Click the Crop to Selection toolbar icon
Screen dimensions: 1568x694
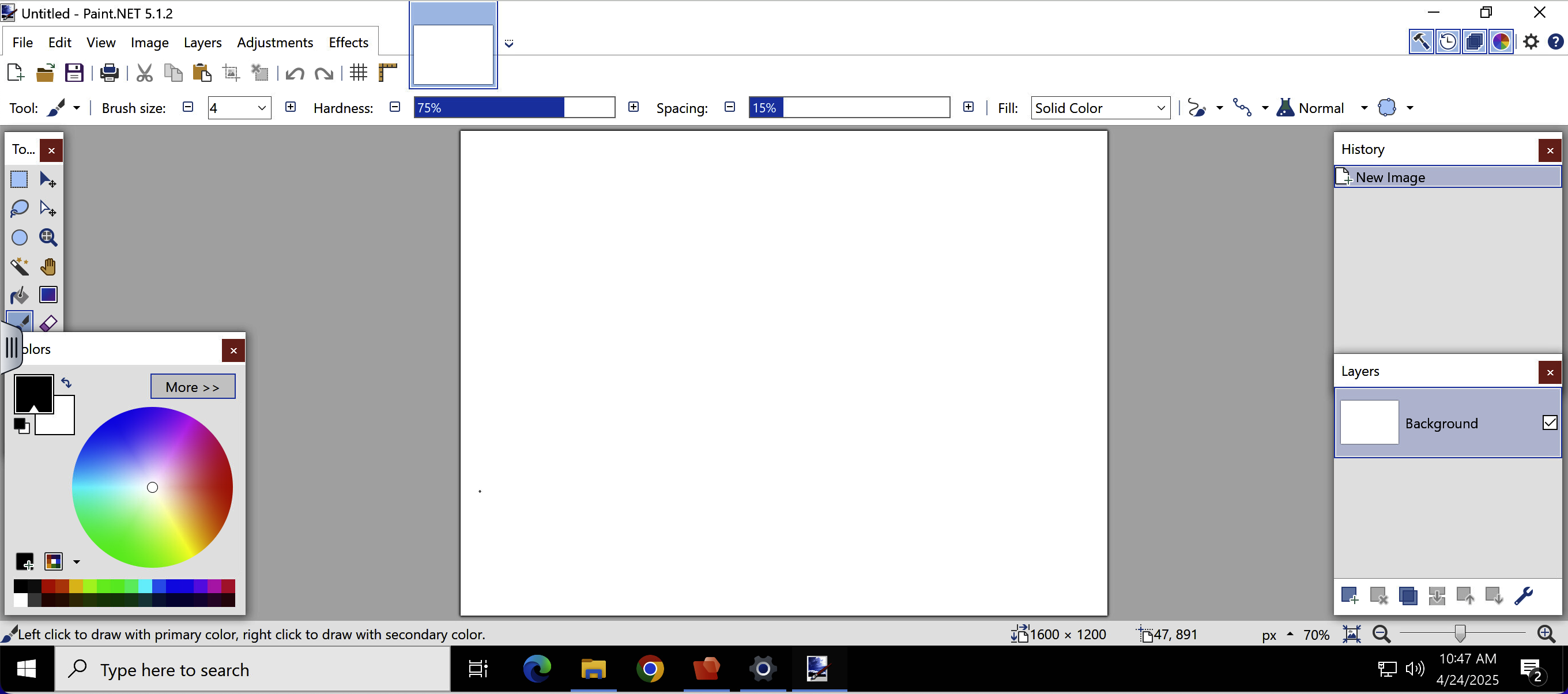point(231,73)
